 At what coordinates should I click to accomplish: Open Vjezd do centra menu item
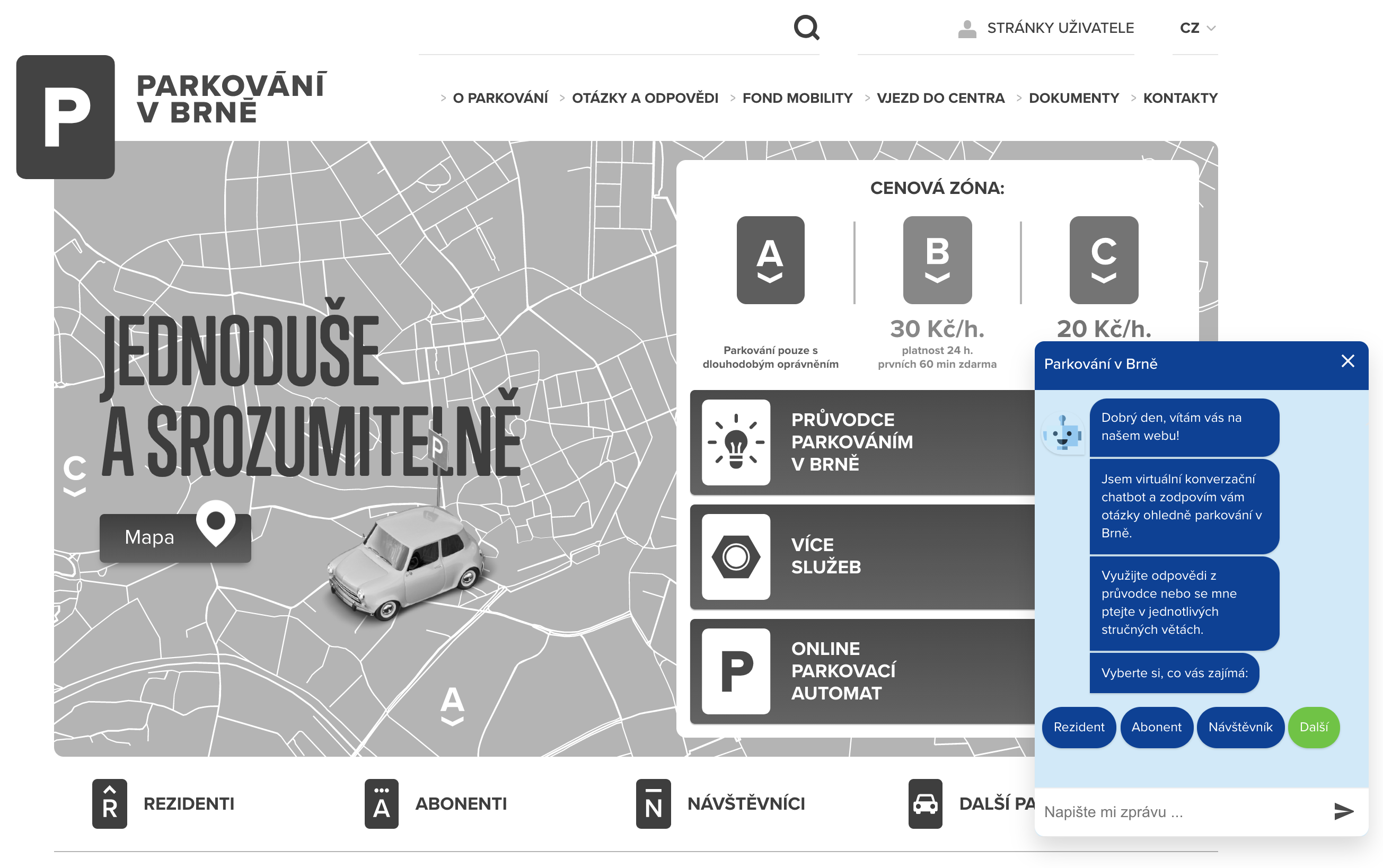click(940, 98)
